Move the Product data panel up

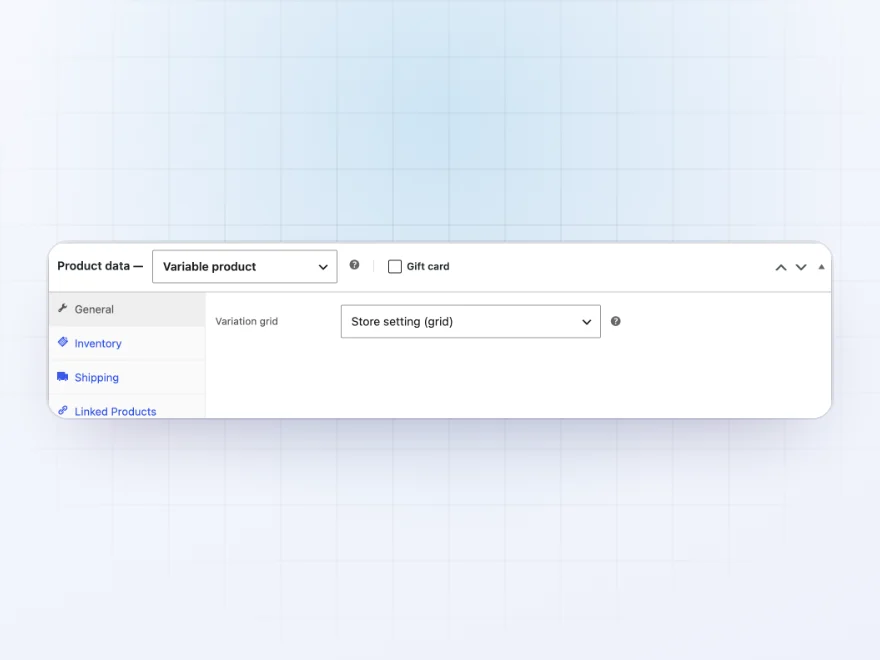point(781,267)
